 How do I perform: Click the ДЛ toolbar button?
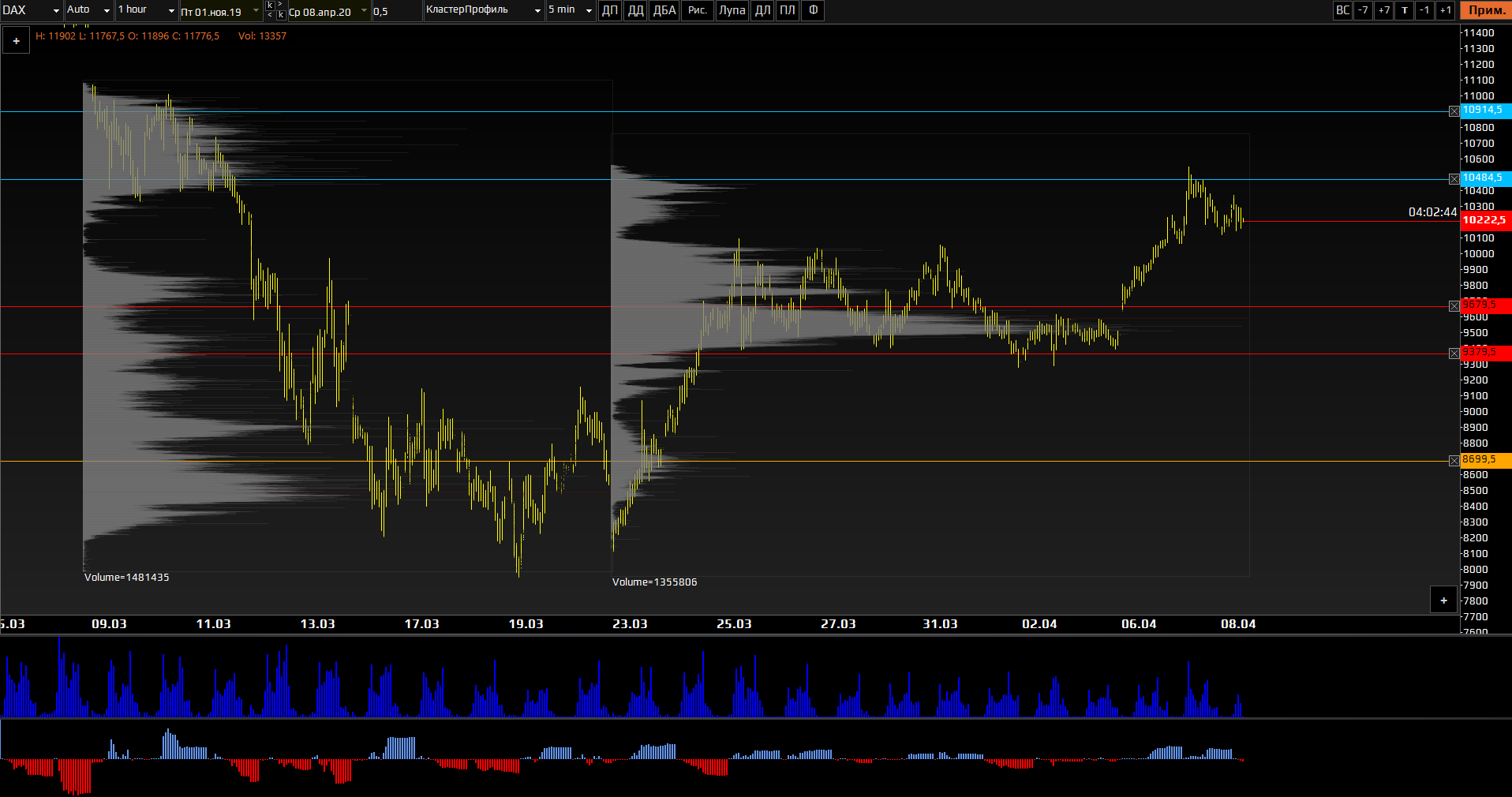click(762, 10)
